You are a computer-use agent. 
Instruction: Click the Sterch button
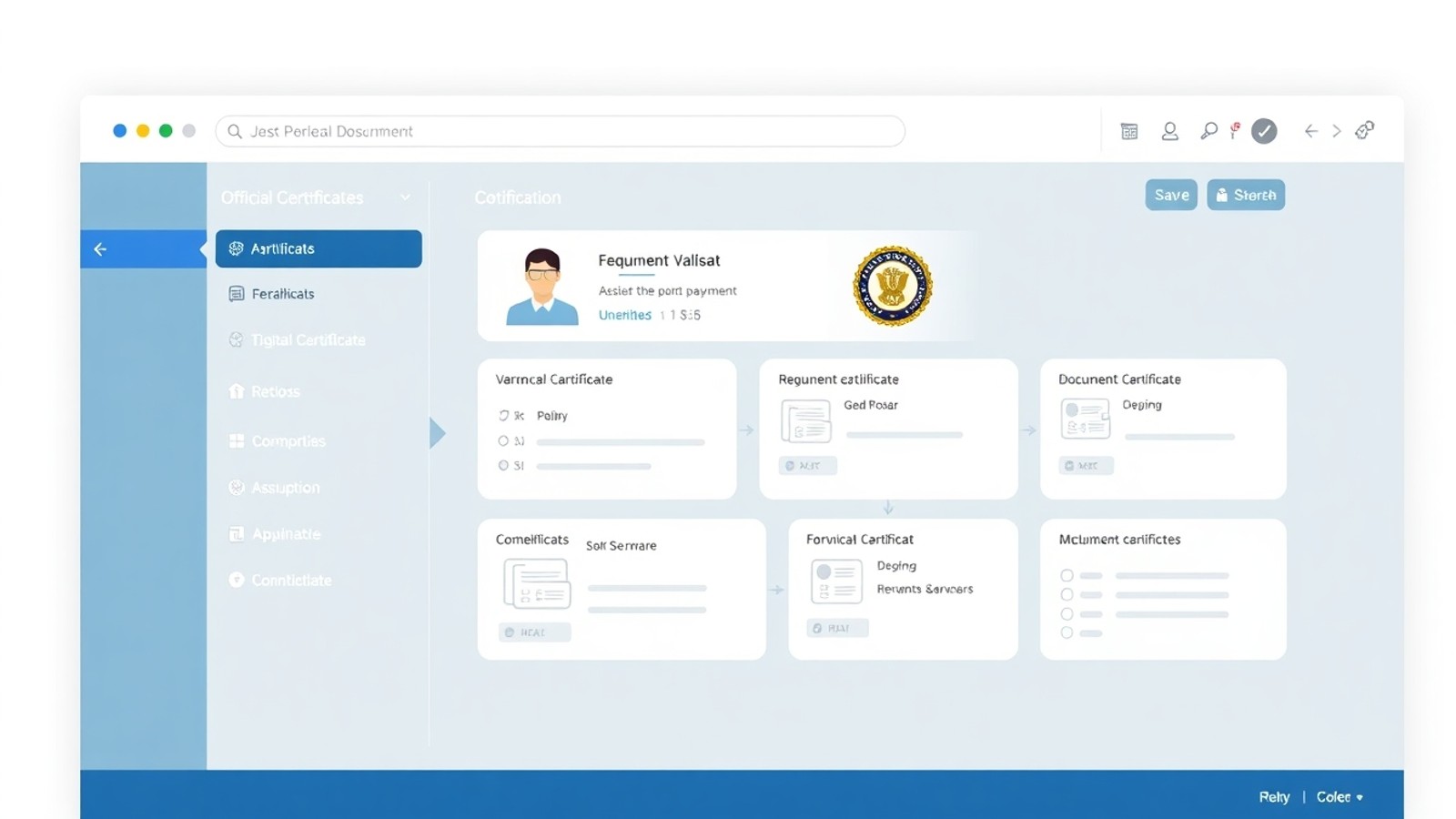tap(1246, 195)
